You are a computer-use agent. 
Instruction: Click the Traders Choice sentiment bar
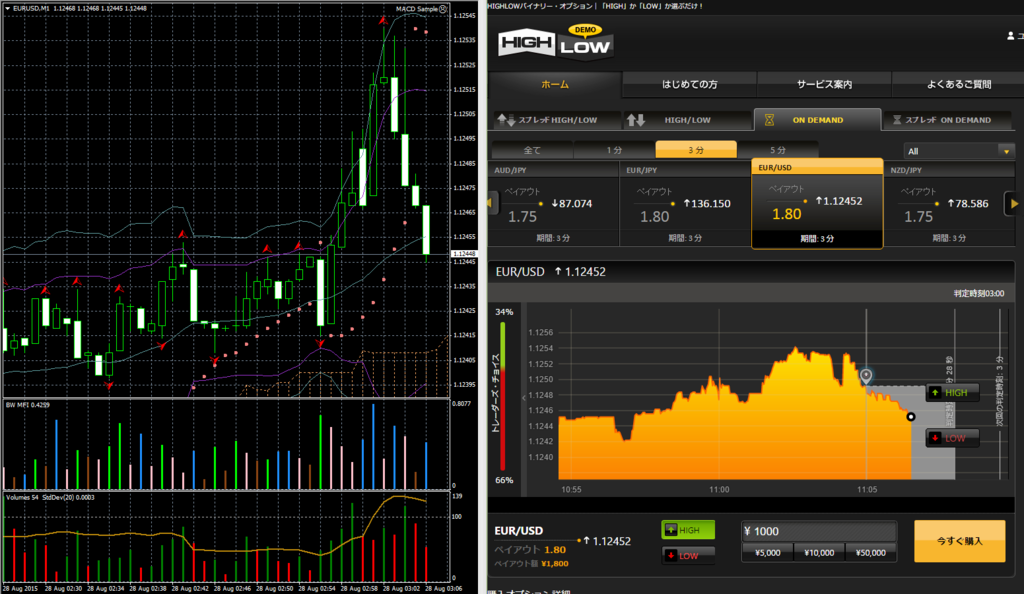[x=503, y=396]
